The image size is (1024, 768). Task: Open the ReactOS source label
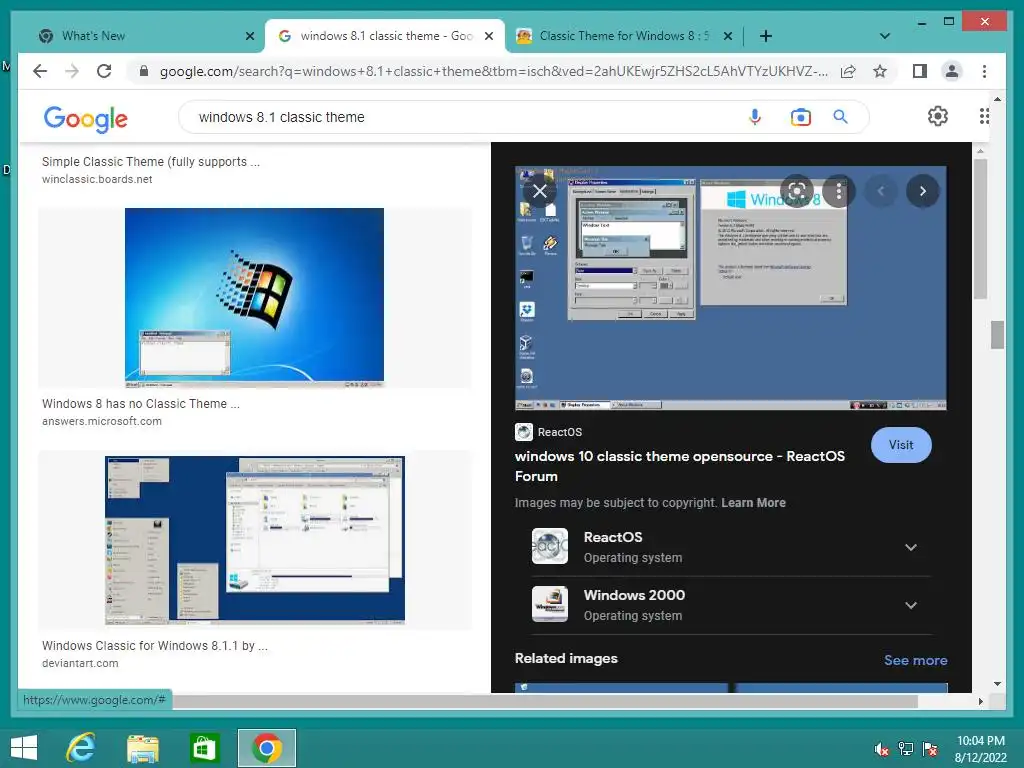point(549,432)
